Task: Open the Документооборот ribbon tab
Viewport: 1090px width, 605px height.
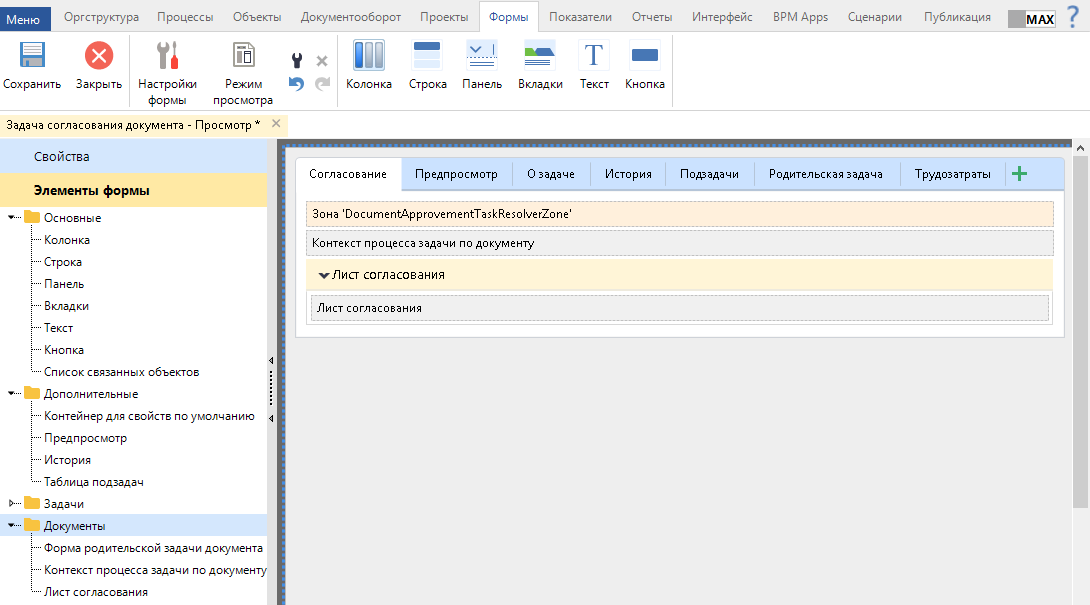Action: pos(350,17)
